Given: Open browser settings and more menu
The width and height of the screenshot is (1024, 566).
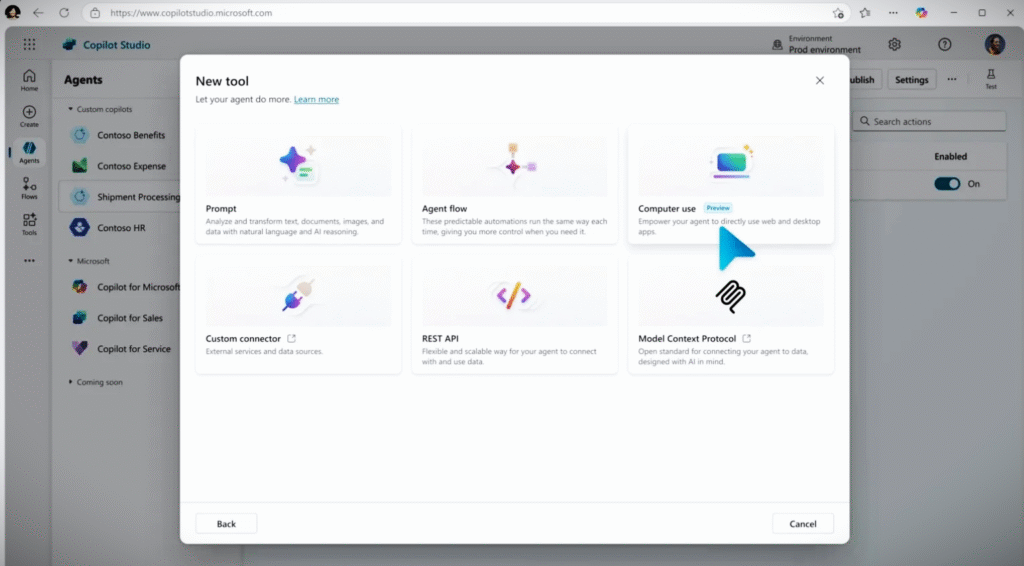Looking at the screenshot, I should 893,12.
